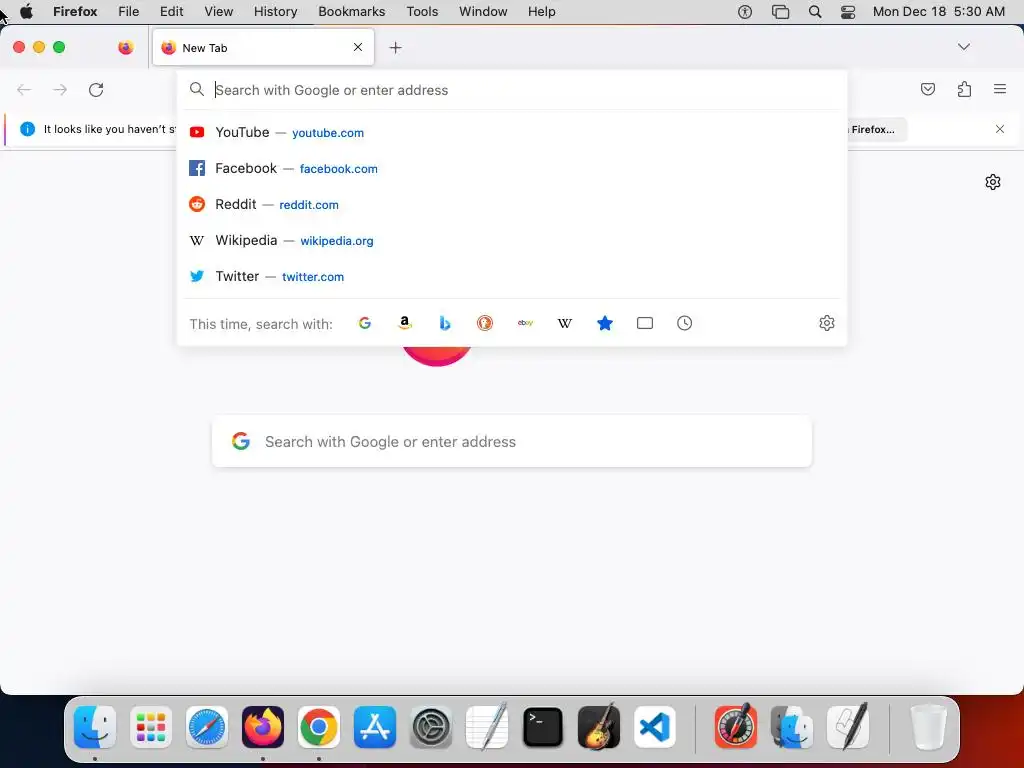The height and width of the screenshot is (768, 1024).
Task: Search this time with Wikipedia icon
Action: pyautogui.click(x=565, y=323)
